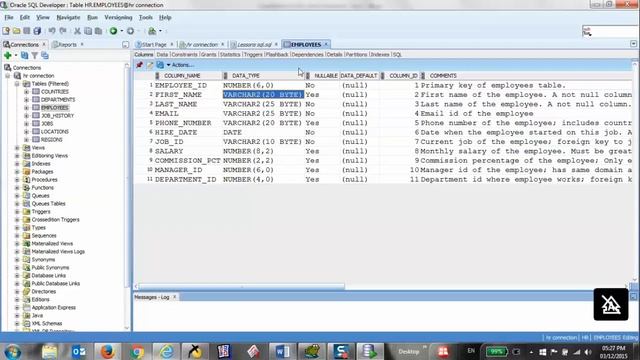Click the Edit pencil icon above columns

click(x=150, y=65)
